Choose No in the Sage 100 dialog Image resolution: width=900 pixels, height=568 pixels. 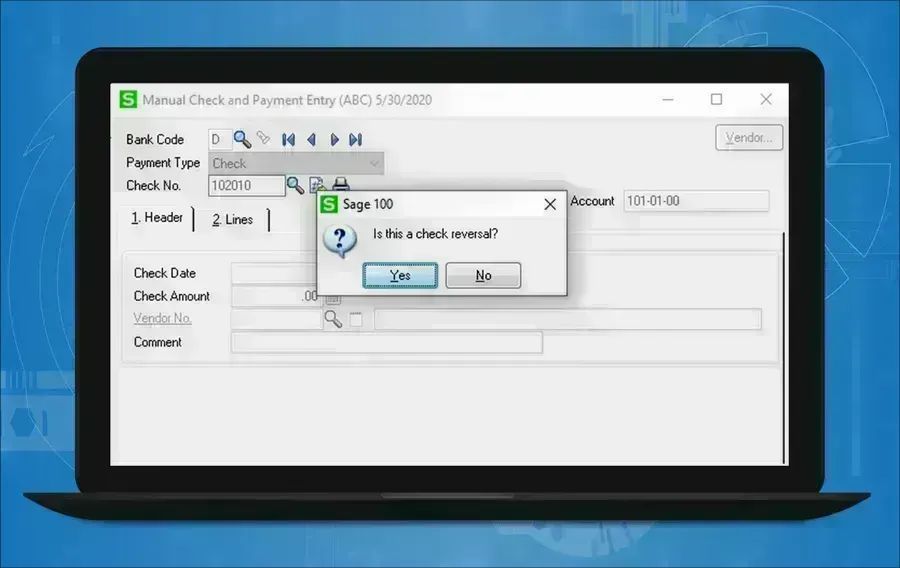tap(483, 275)
